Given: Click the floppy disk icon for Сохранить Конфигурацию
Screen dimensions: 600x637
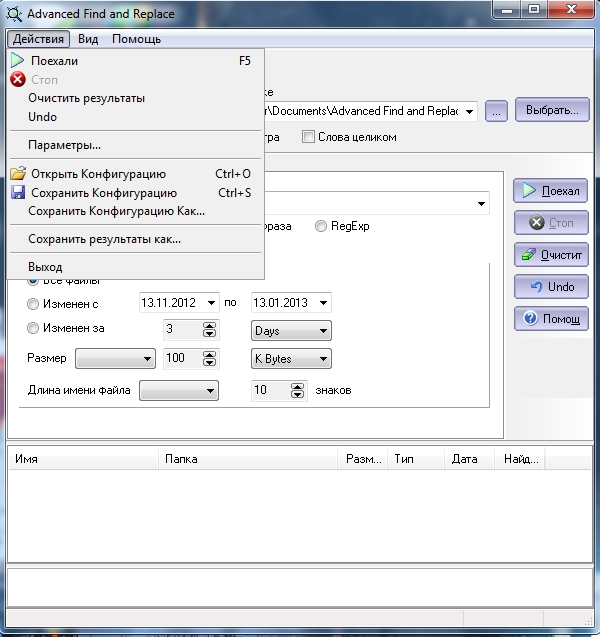Looking at the screenshot, I should point(18,192).
